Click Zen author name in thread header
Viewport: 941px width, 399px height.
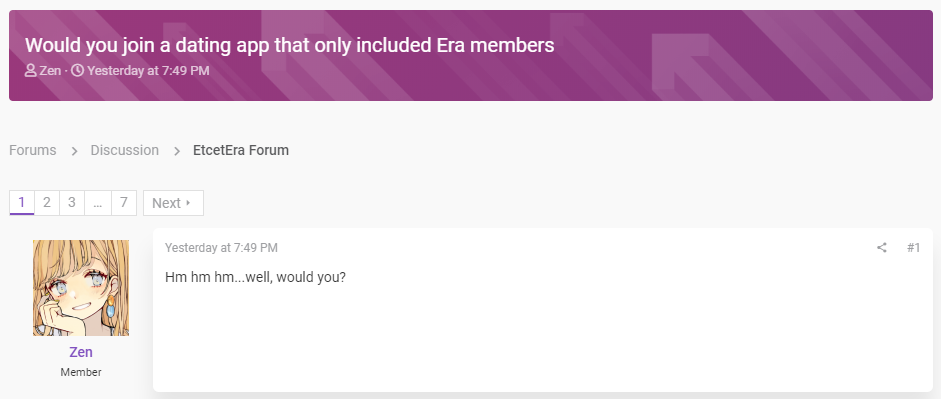coord(50,71)
